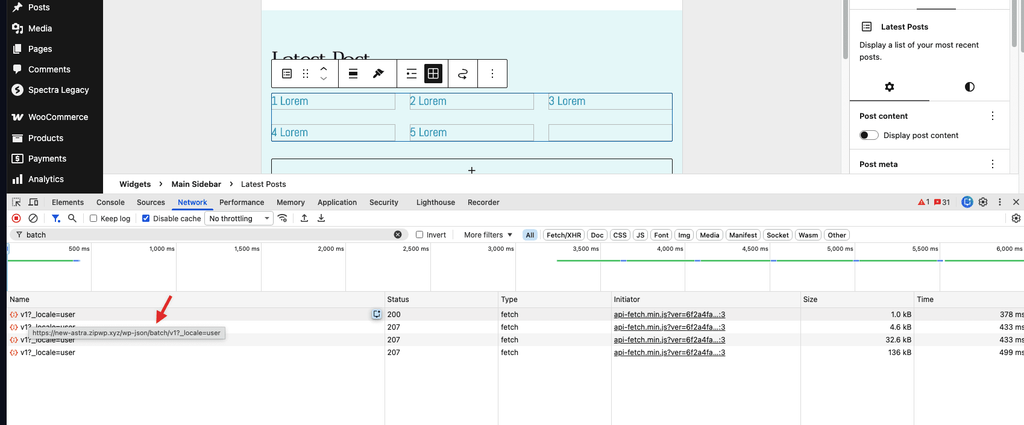Filter requests by CSS type

pyautogui.click(x=620, y=235)
